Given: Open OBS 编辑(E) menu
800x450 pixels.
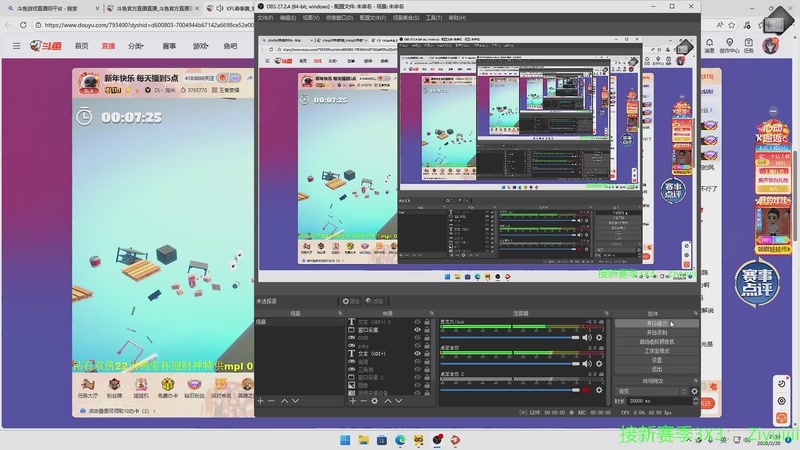Looking at the screenshot, I should (288, 18).
